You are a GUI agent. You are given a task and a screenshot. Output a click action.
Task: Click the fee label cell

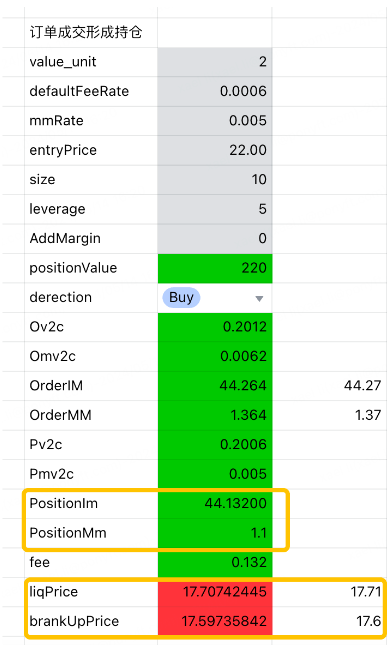91,563
